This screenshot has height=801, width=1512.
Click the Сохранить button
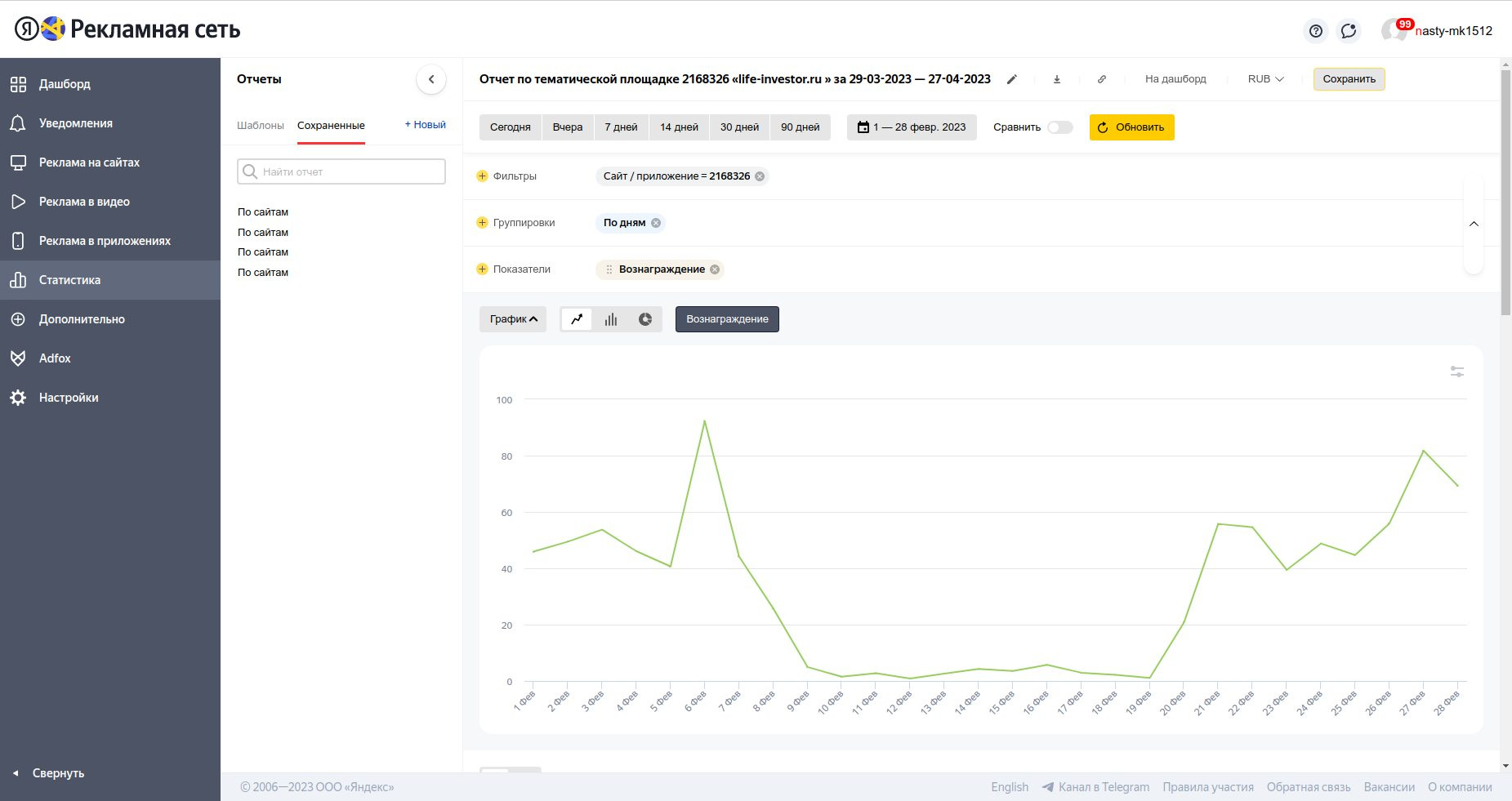pos(1349,79)
